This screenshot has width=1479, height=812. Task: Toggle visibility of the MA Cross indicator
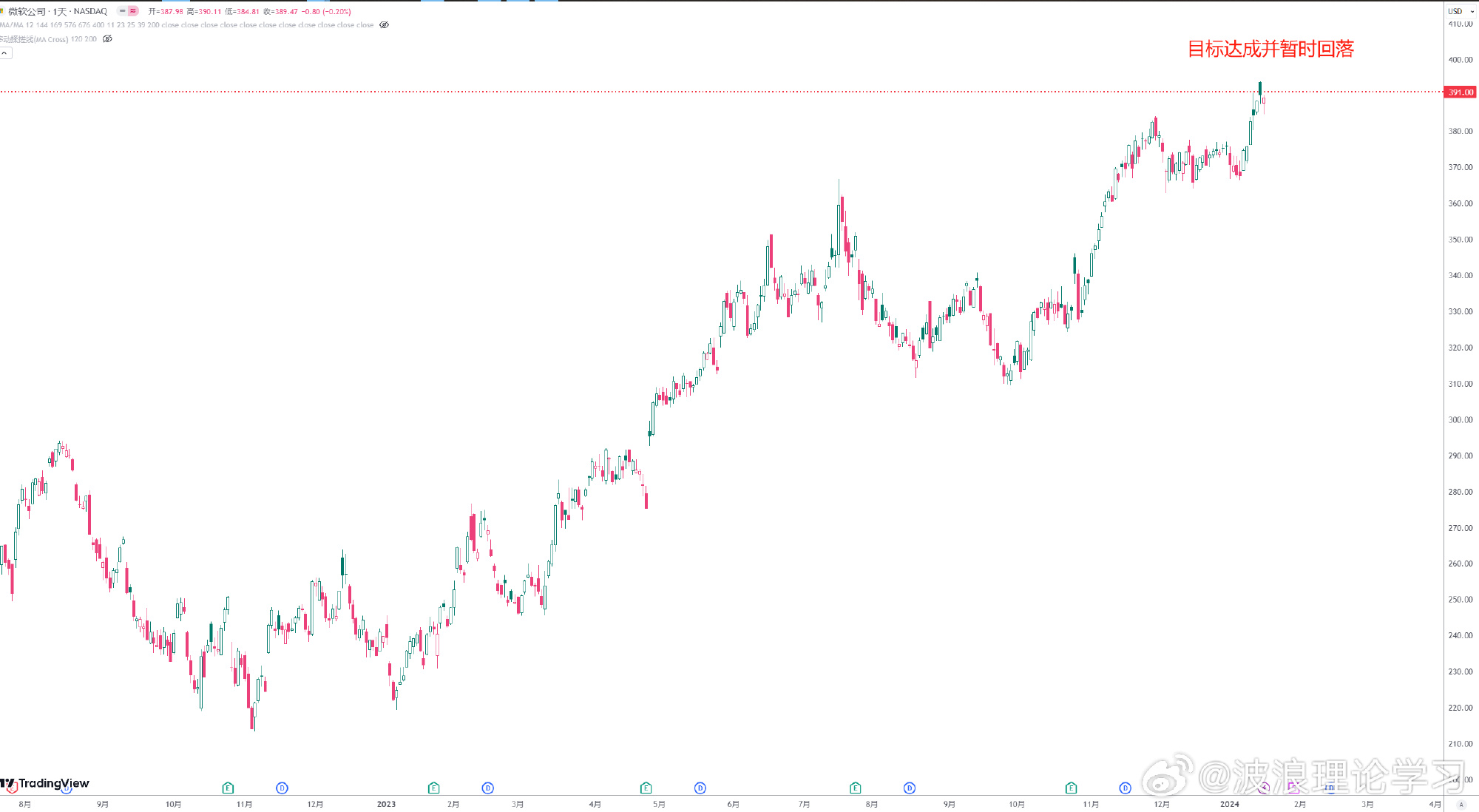coord(107,38)
